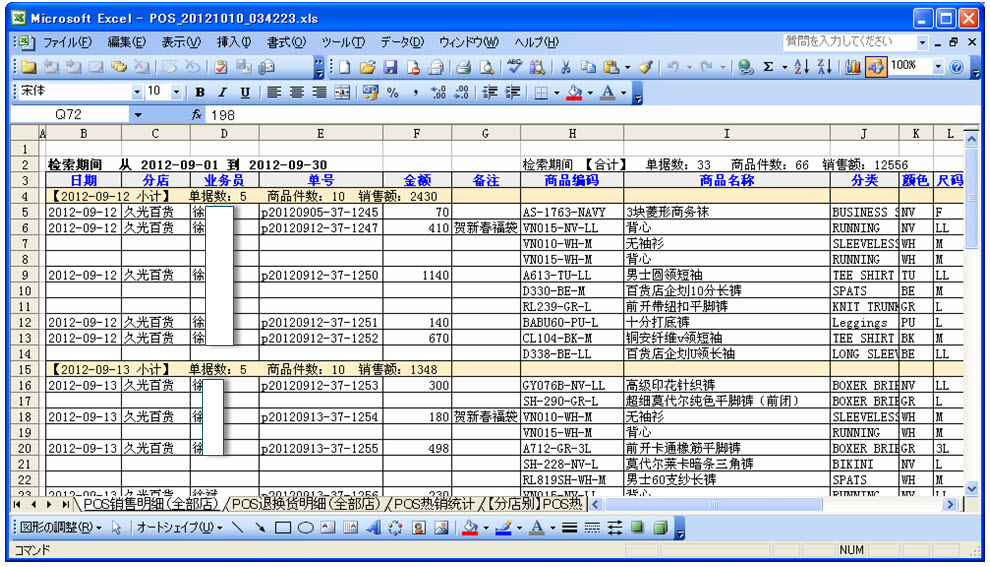Open the 図形の調整(R) draw menu button
Viewport: 990px width, 567px height.
point(61,528)
